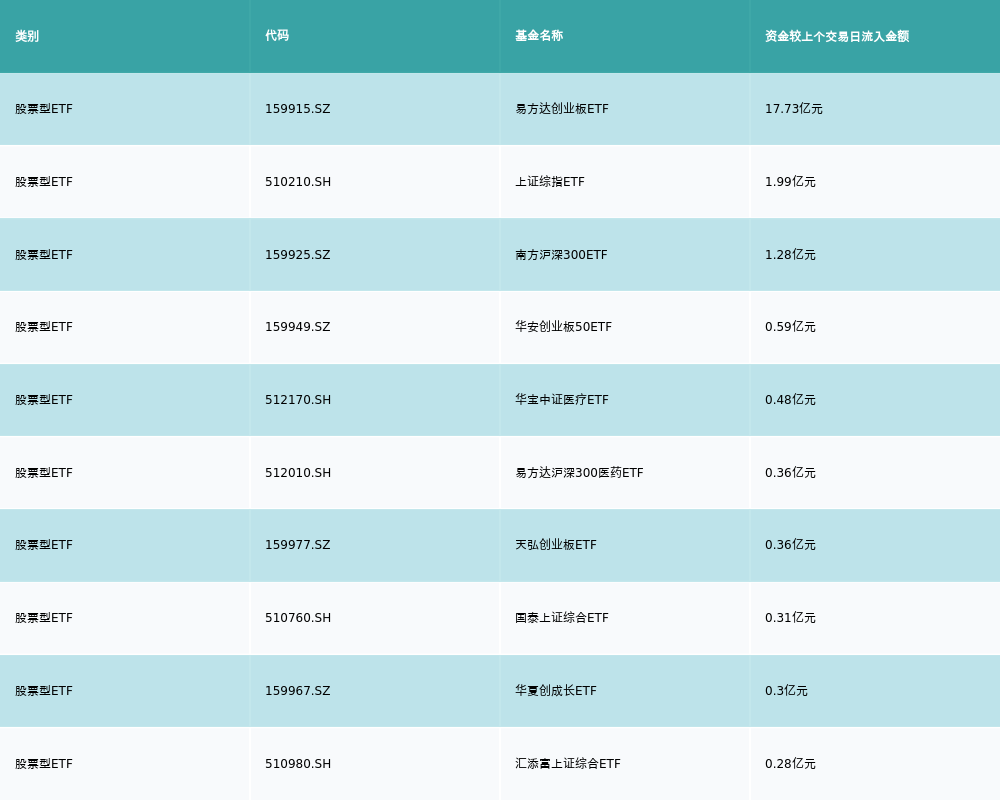Click fund name 国泰上证综合ETF

point(562,618)
